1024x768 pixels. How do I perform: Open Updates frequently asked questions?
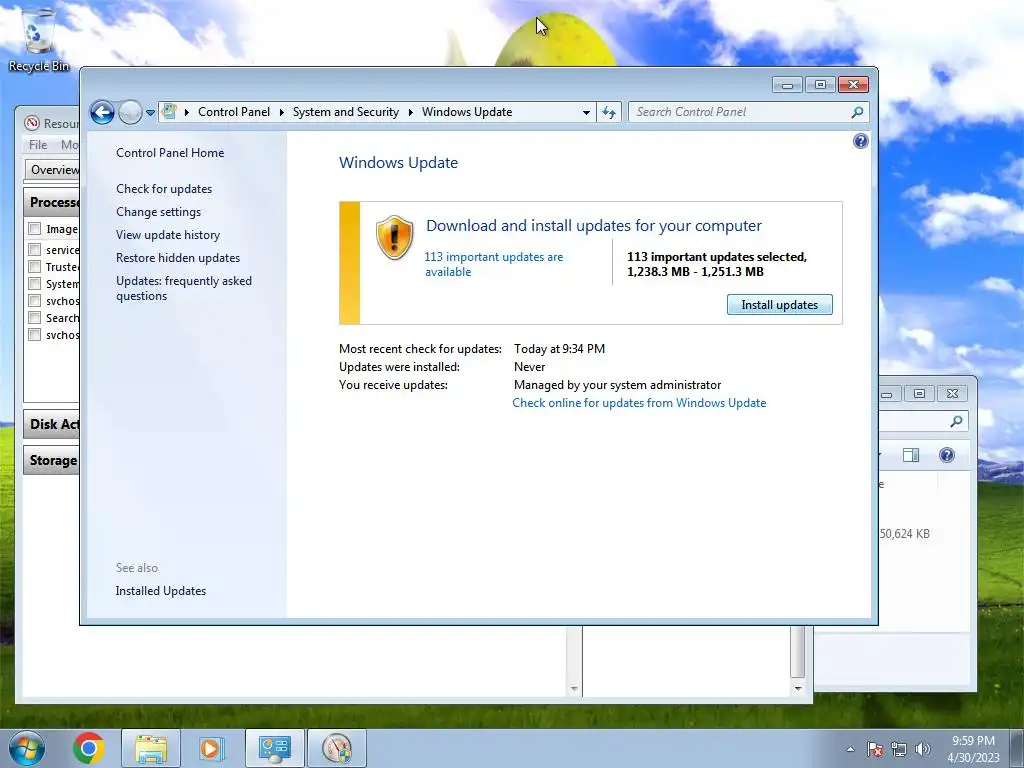(184, 288)
